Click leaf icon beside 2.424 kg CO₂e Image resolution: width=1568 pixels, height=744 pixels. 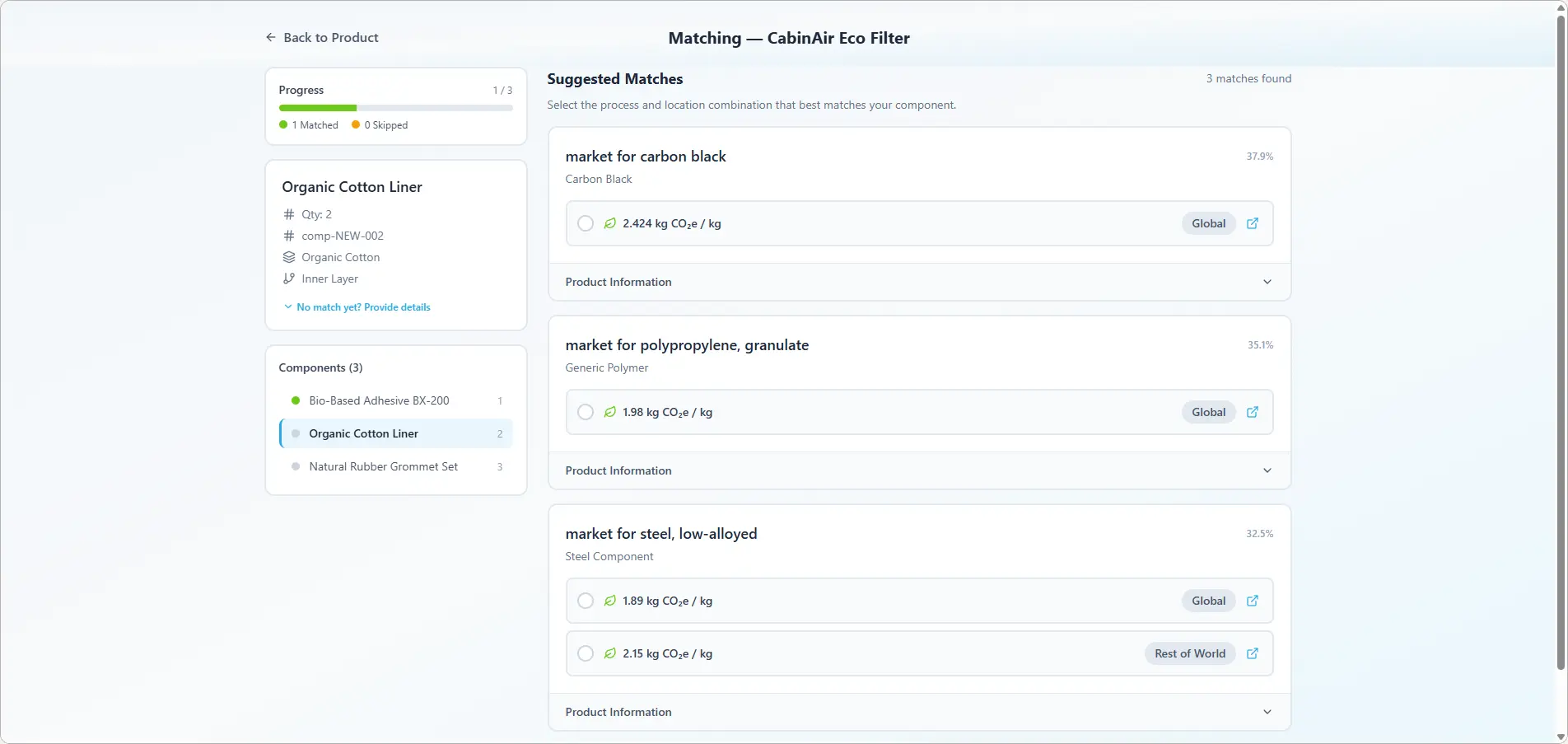609,223
